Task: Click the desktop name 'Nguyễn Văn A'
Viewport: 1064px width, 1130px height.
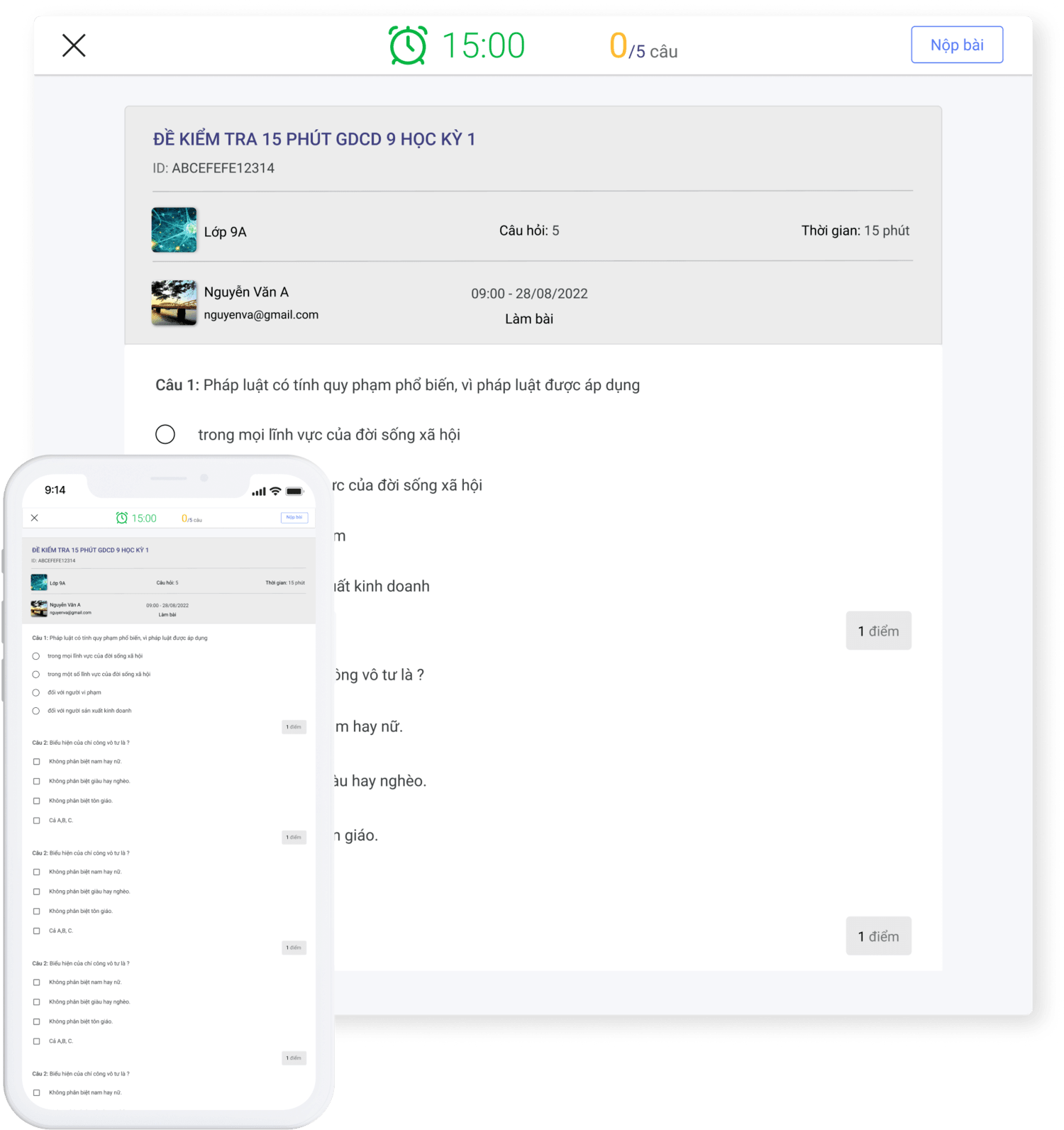Action: click(x=246, y=292)
